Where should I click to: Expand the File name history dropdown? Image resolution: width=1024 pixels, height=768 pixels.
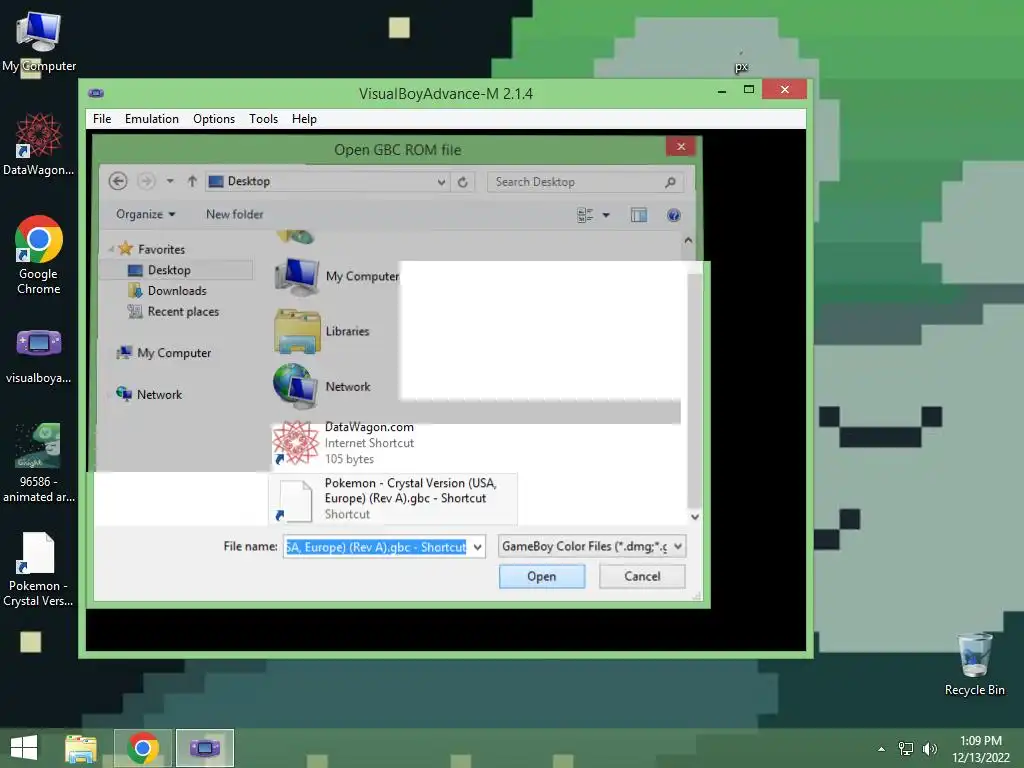tap(478, 547)
